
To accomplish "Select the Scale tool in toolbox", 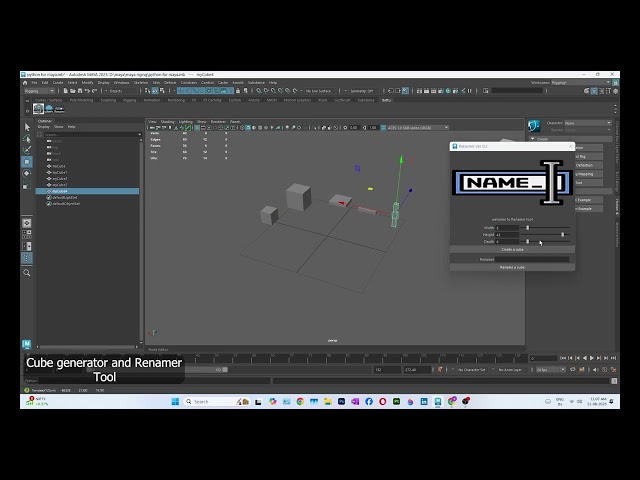I will click(27, 186).
